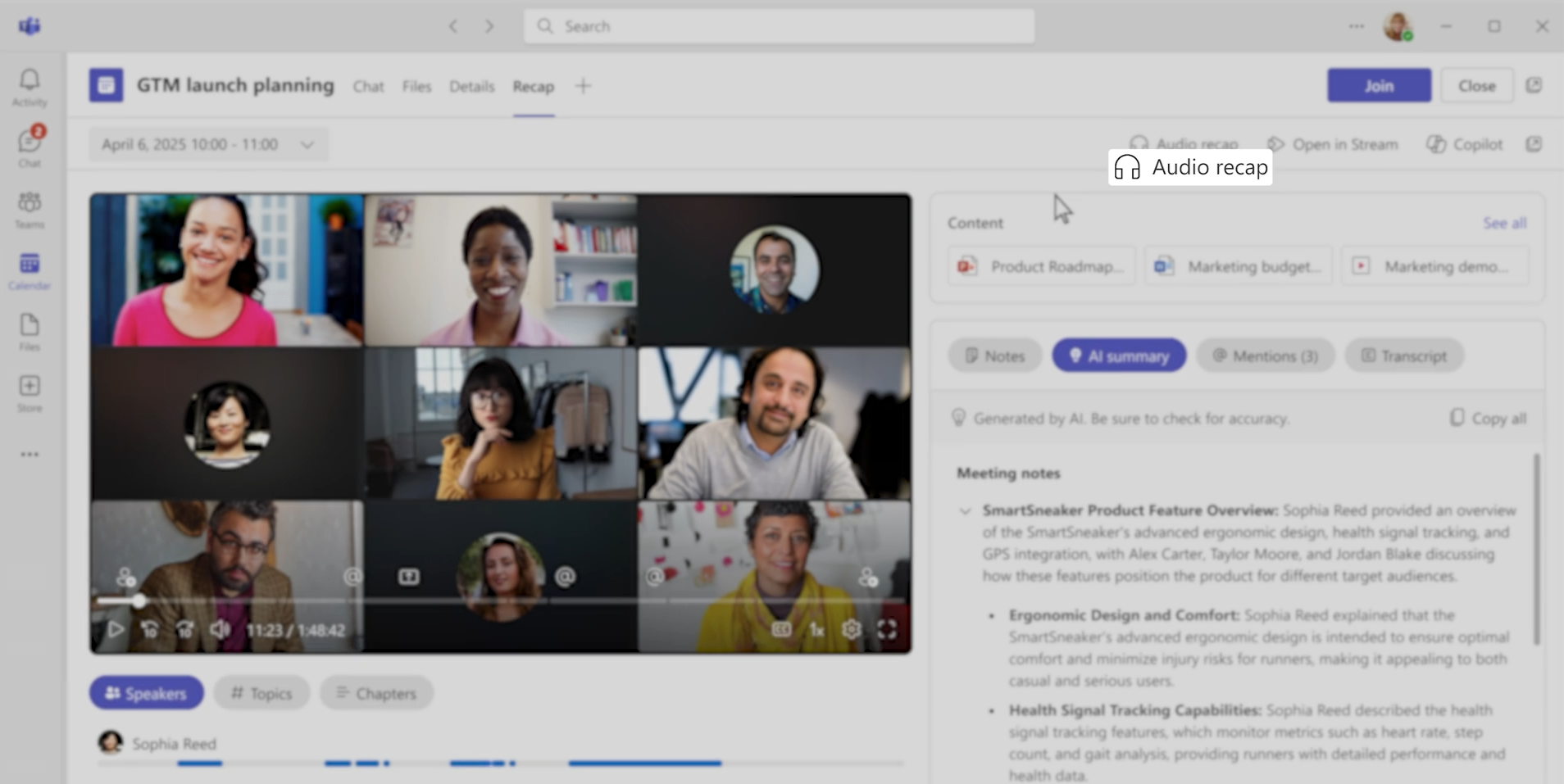1564x784 pixels.
Task: Play the meeting recording
Action: [x=116, y=630]
